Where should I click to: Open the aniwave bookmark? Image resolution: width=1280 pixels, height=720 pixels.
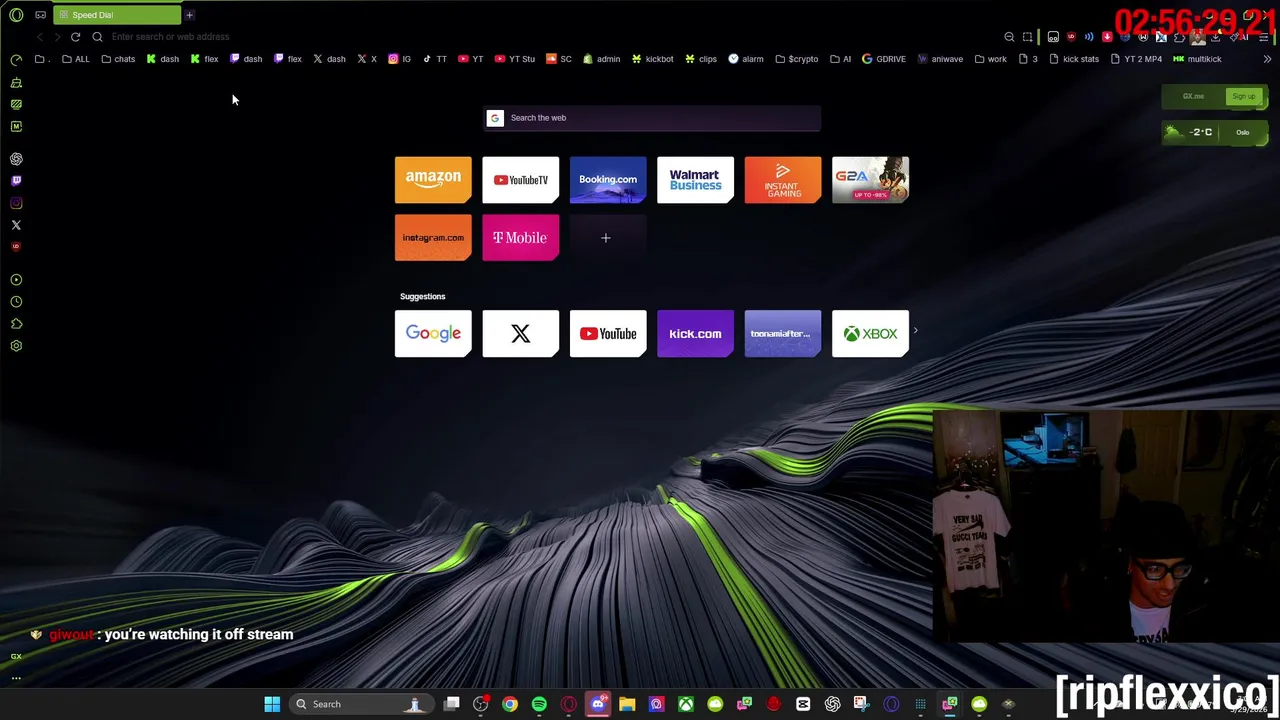940,59
